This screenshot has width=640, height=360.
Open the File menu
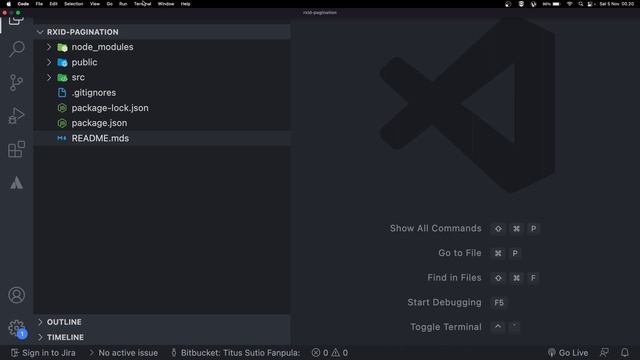click(x=39, y=4)
